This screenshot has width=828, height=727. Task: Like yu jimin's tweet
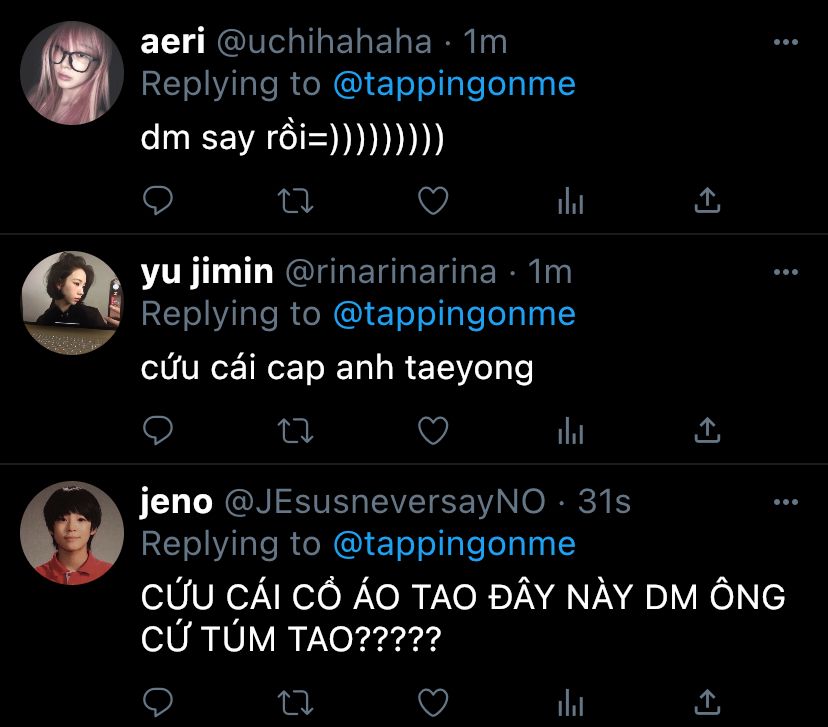tap(432, 430)
